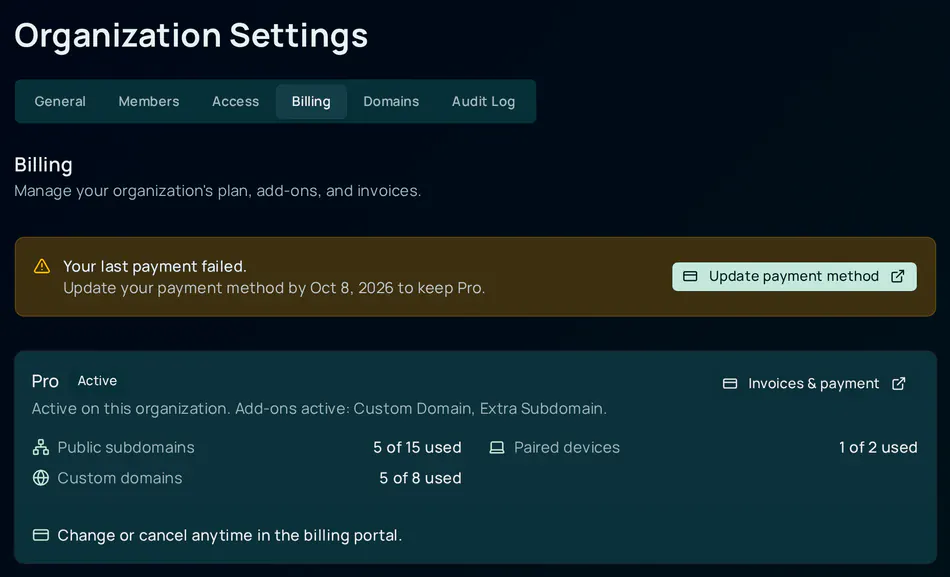Screen dimensions: 950x577
Task: Click the '5 of 15 used' subdomain value
Action: 417,447
